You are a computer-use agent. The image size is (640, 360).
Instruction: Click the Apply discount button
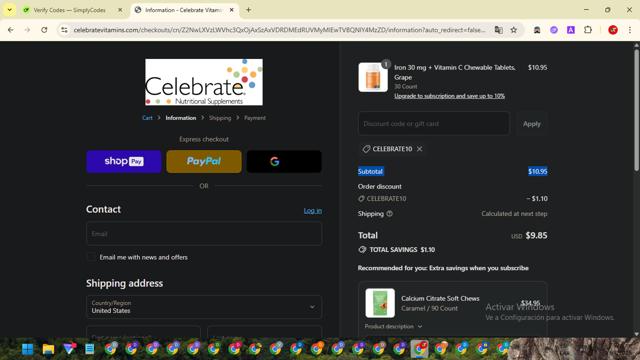(531, 123)
